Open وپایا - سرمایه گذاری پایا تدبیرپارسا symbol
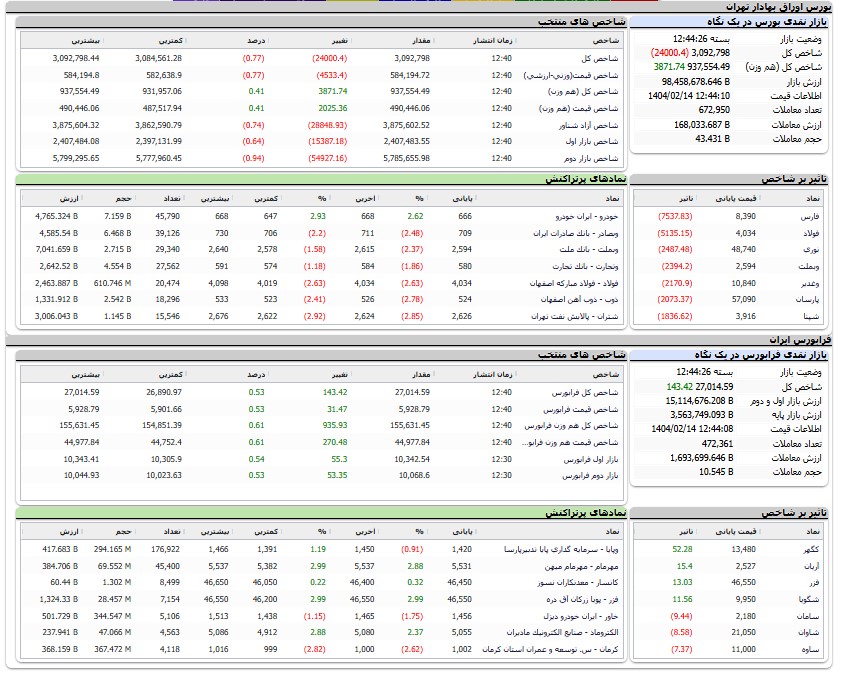The width and height of the screenshot is (842, 677). (x=561, y=549)
